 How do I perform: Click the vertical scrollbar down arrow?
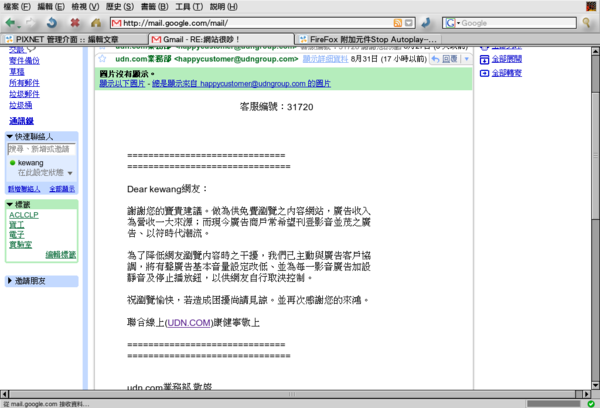coord(595,385)
